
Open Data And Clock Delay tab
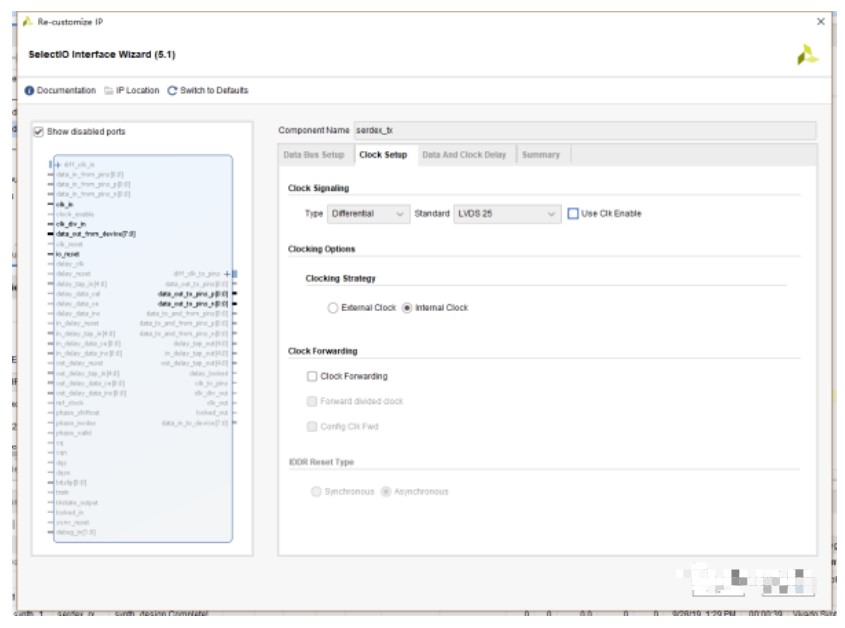[x=464, y=155]
